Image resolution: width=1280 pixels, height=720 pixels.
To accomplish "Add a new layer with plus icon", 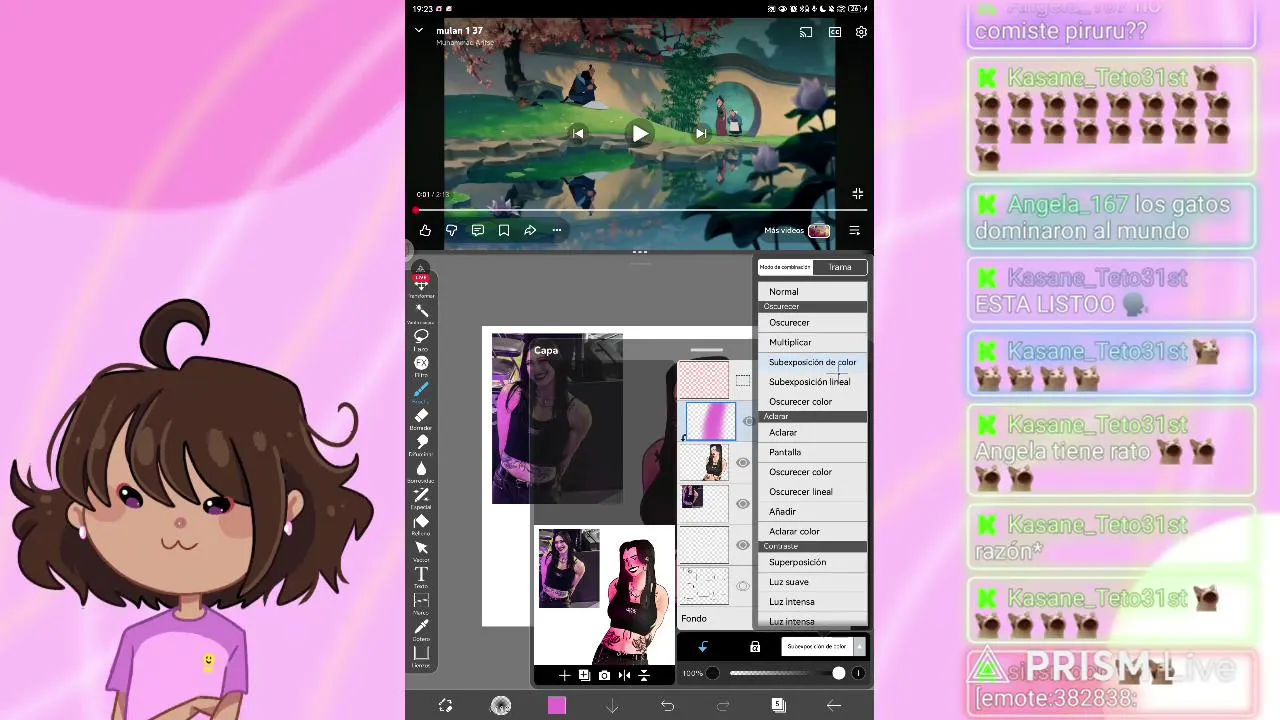I will coord(564,676).
